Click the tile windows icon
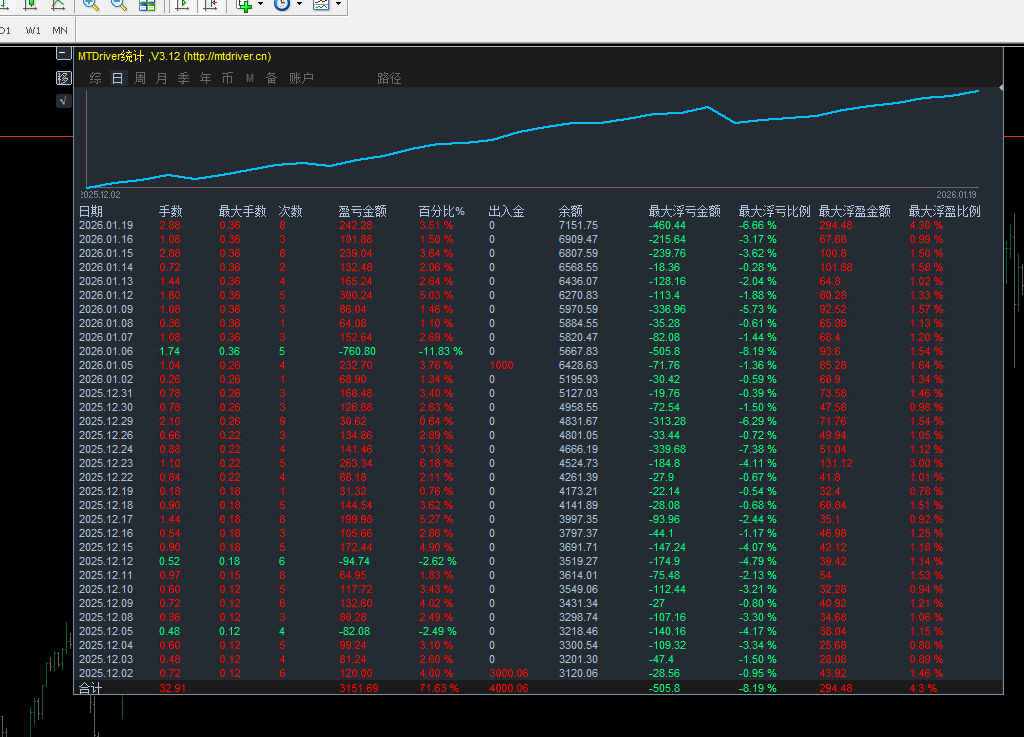The image size is (1024, 737). pyautogui.click(x=147, y=6)
